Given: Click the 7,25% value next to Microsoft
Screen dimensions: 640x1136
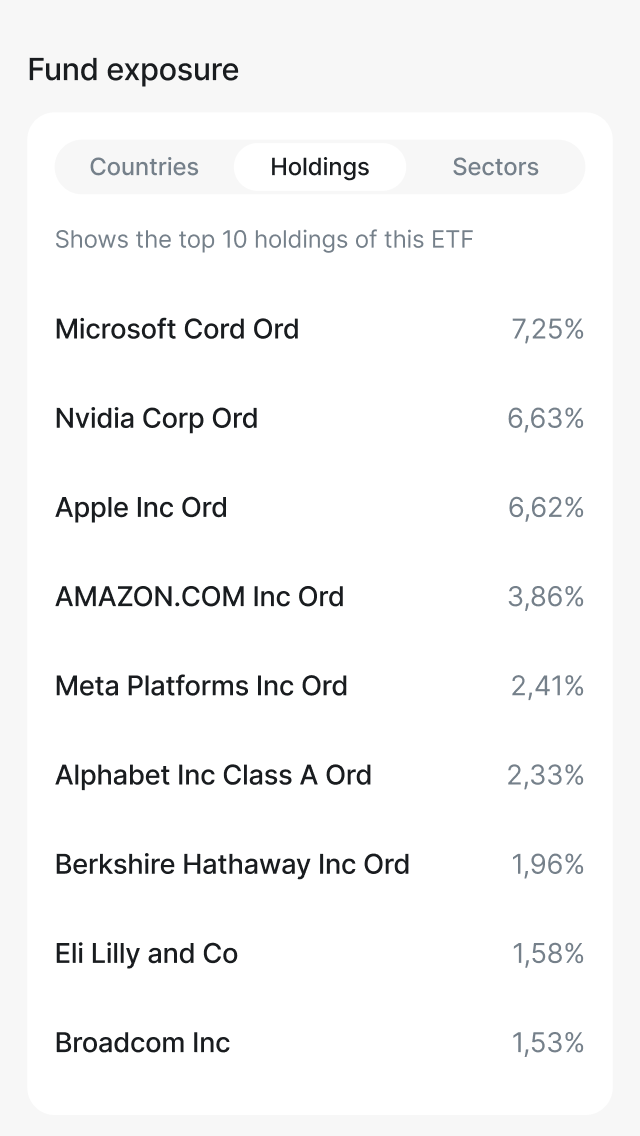Looking at the screenshot, I should pyautogui.click(x=546, y=329).
